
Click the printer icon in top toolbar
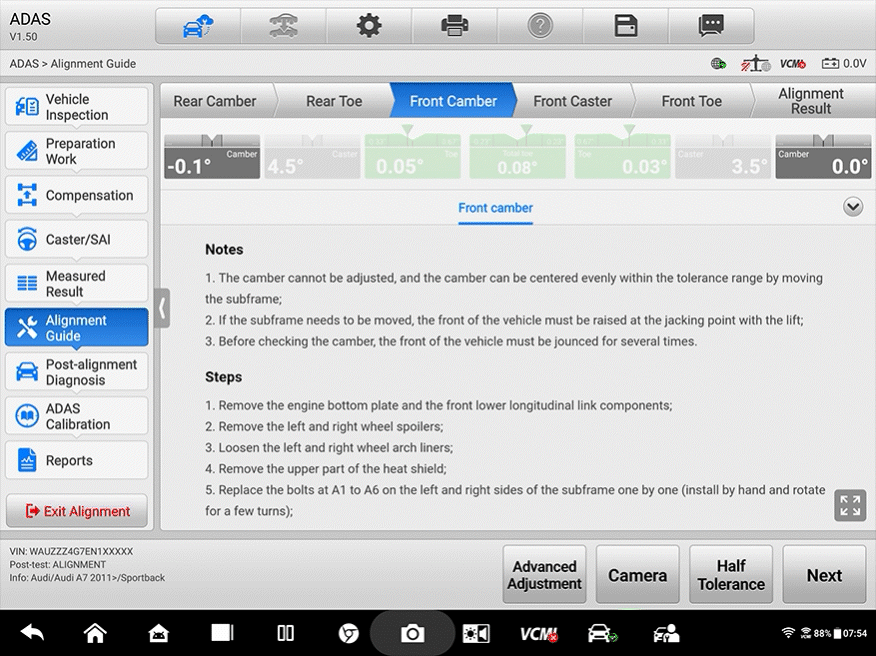click(455, 26)
